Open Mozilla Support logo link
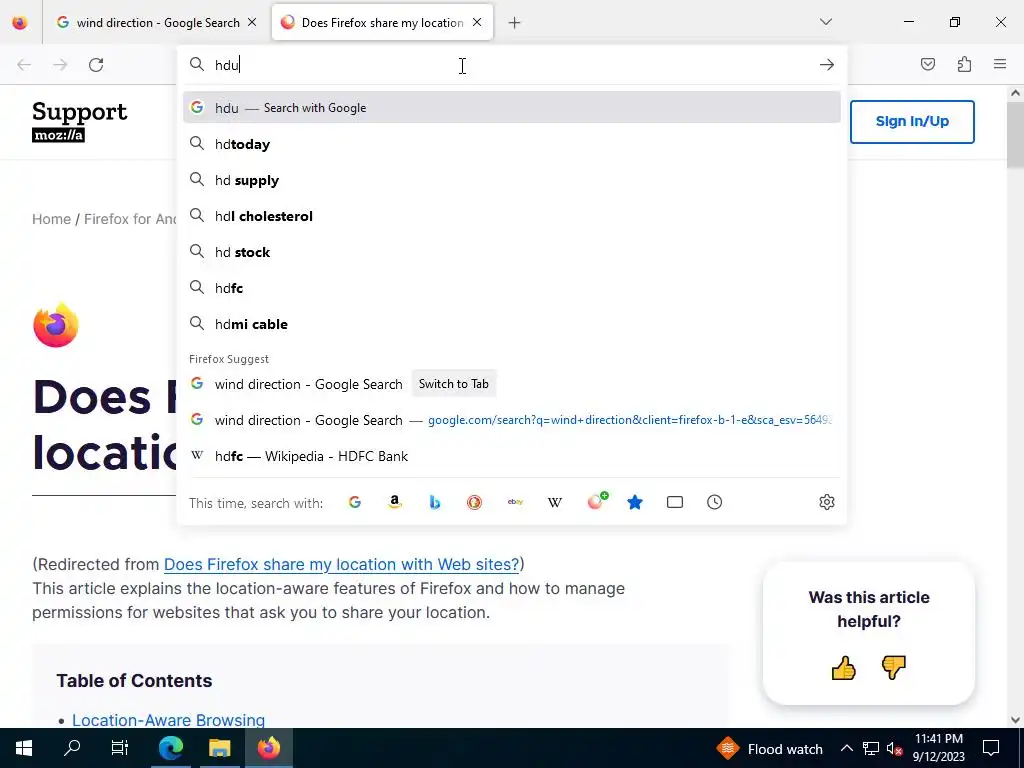 pos(79,121)
